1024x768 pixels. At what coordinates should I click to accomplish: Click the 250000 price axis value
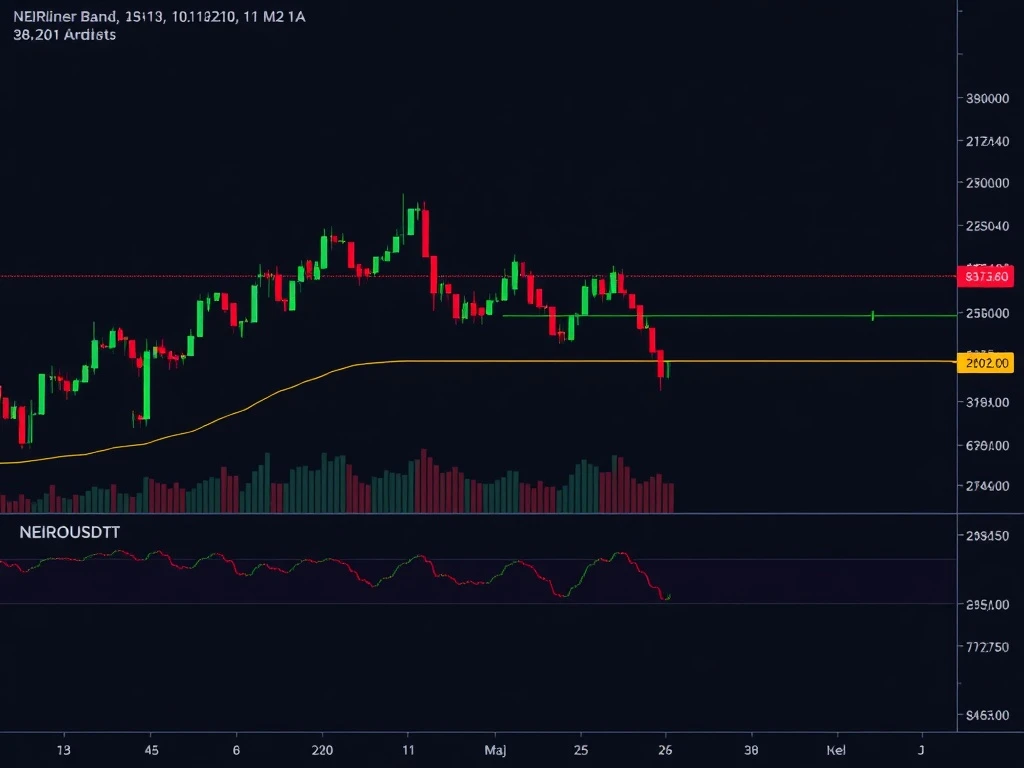point(987,183)
